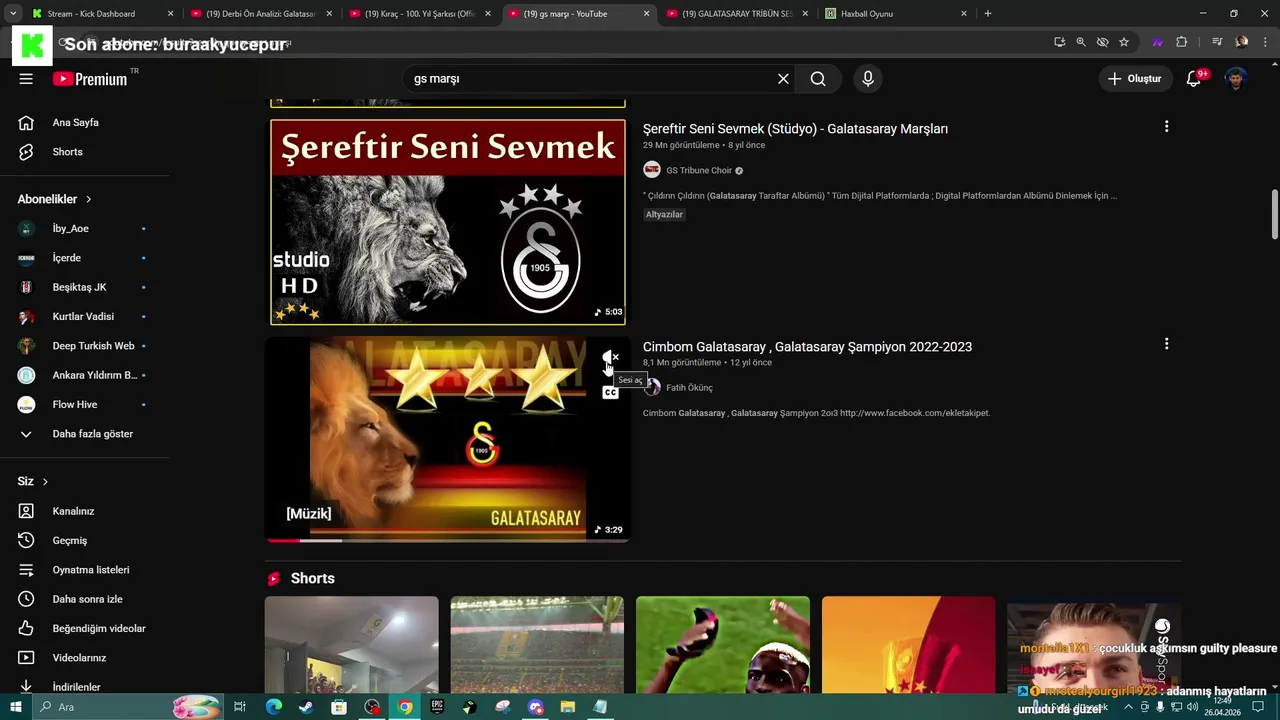The height and width of the screenshot is (720, 1280).
Task: Click the Oluştur create button
Action: pyautogui.click(x=1137, y=79)
